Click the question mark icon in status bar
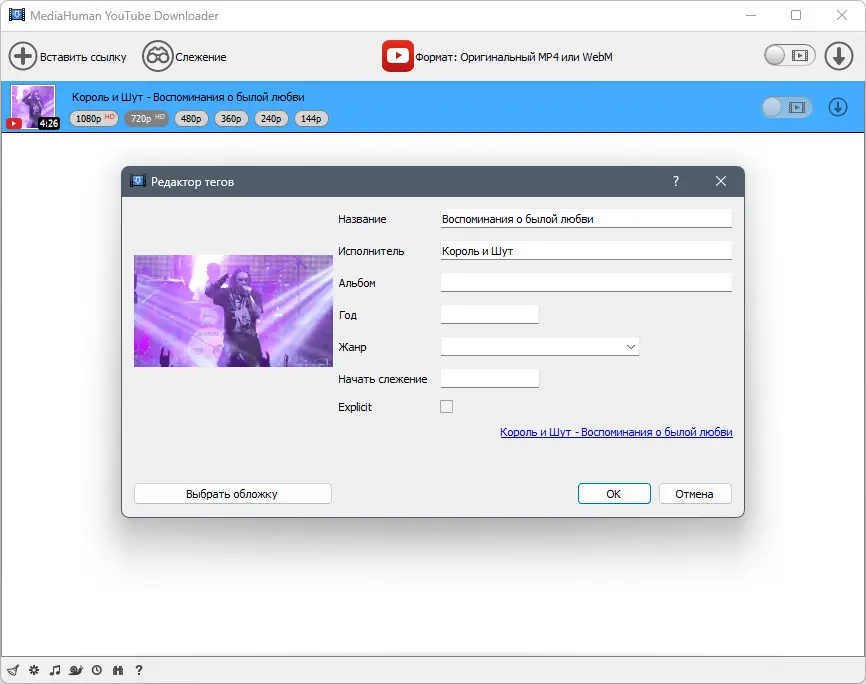The image size is (866, 684). [139, 670]
